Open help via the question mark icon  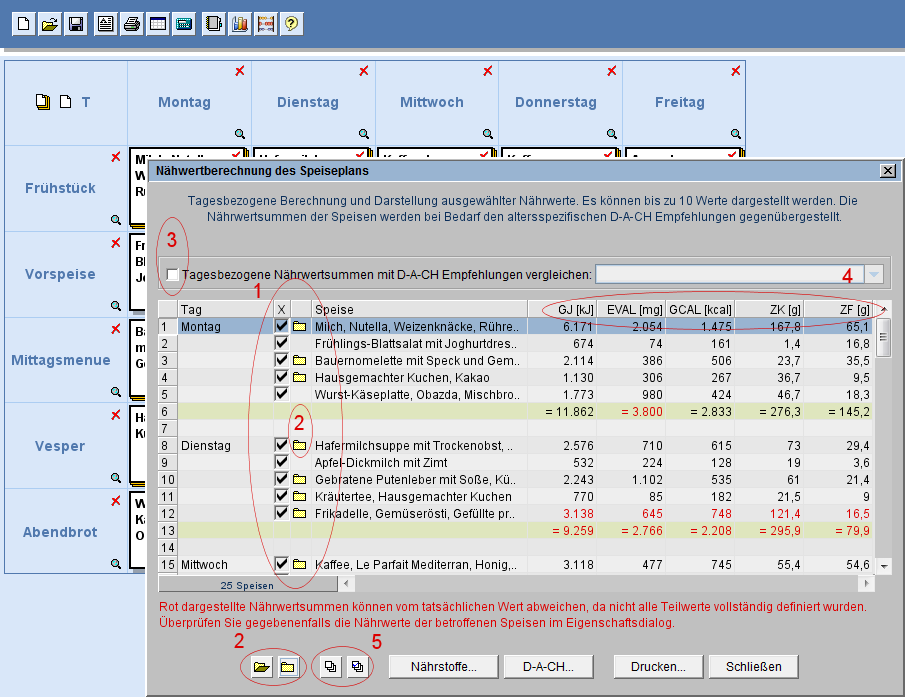pyautogui.click(x=291, y=24)
